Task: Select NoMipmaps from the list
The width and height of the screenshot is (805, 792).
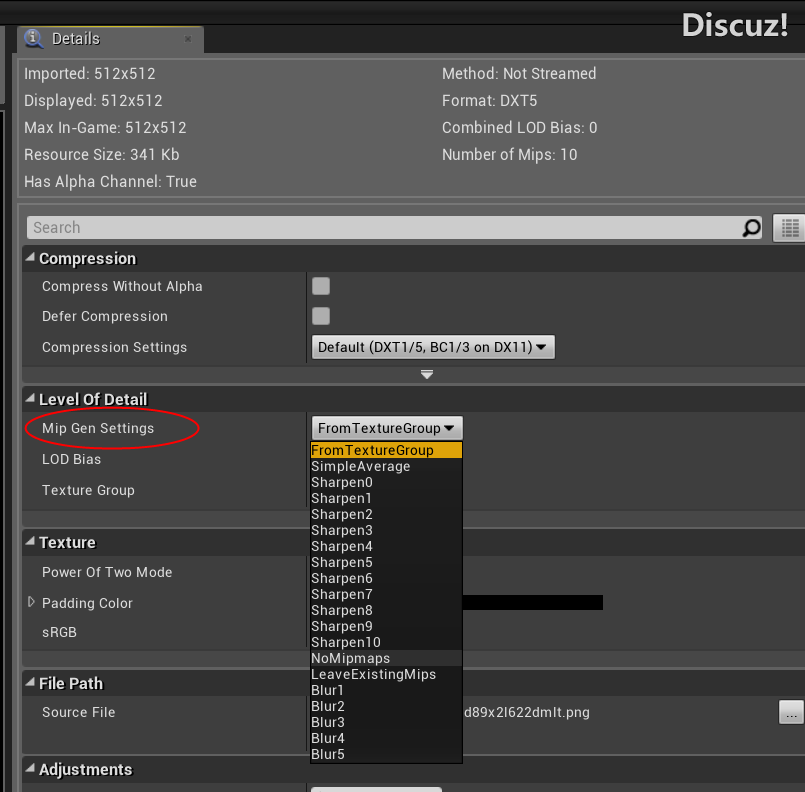Action: (351, 658)
